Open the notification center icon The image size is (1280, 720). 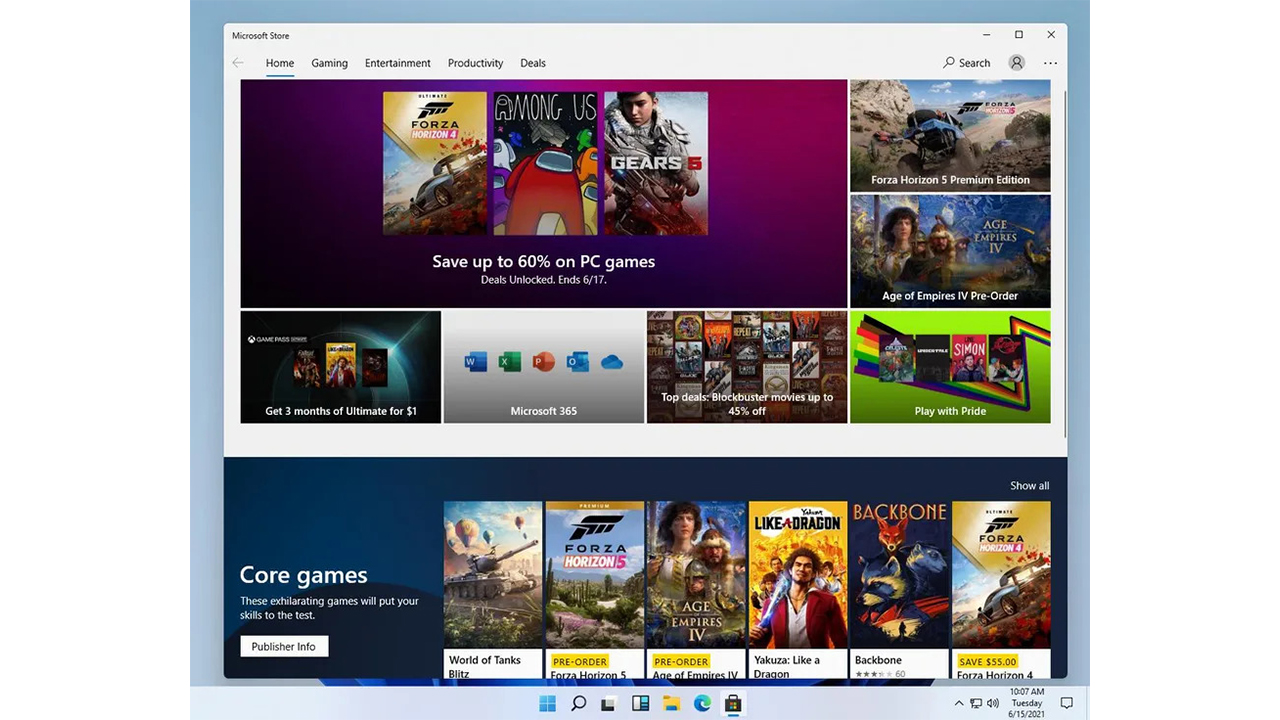1066,704
